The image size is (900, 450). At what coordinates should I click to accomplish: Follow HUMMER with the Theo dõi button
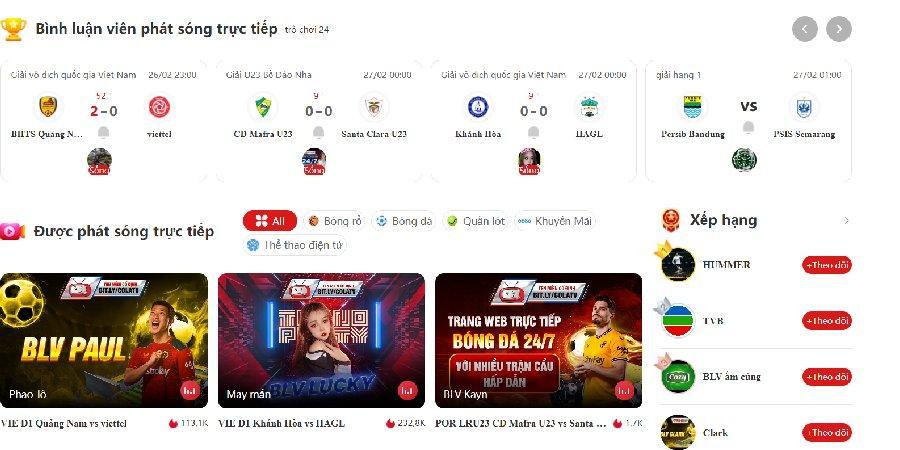pyautogui.click(x=827, y=265)
